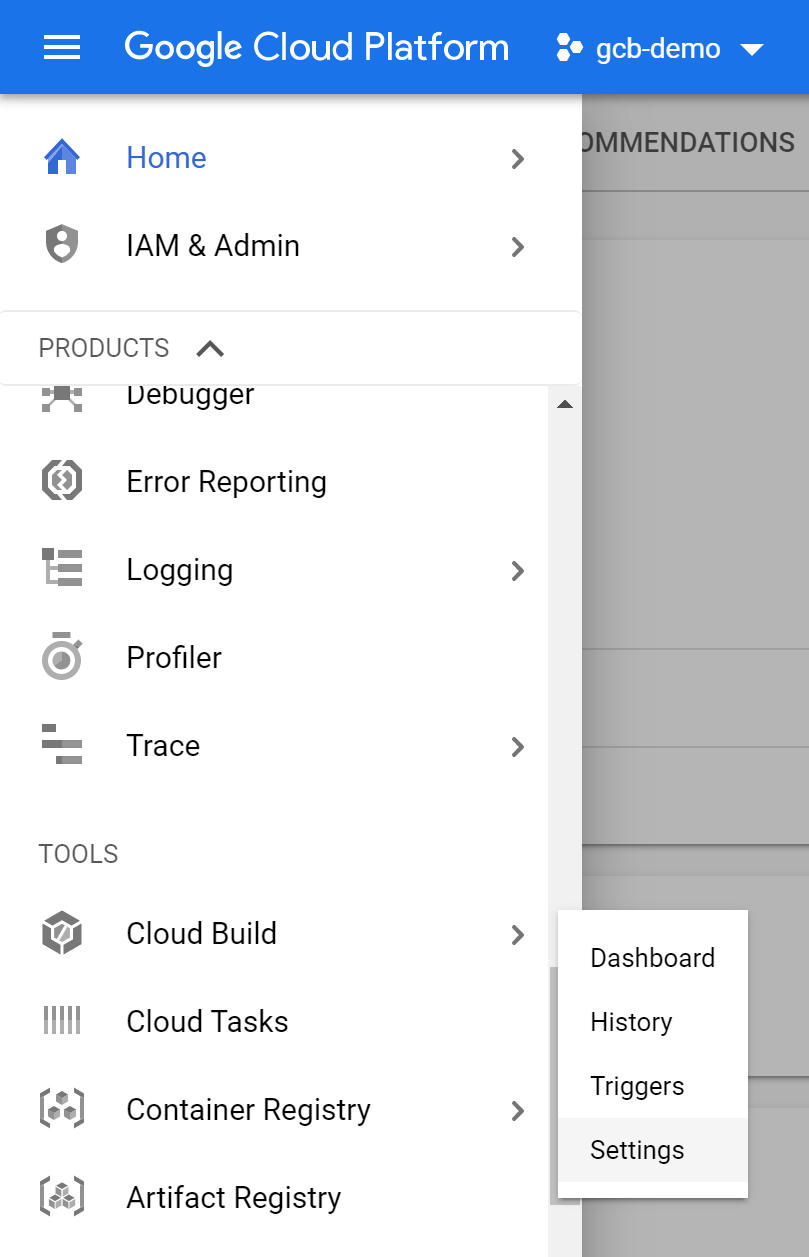
Task: Select Dashboard in Cloud Build submenu
Action: tap(652, 958)
